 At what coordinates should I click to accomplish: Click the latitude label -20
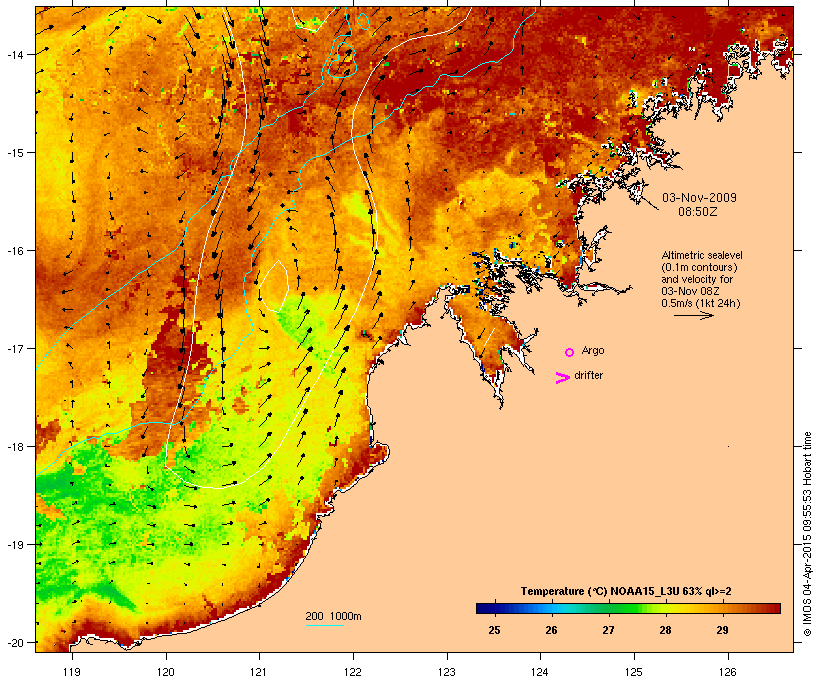click(x=15, y=642)
